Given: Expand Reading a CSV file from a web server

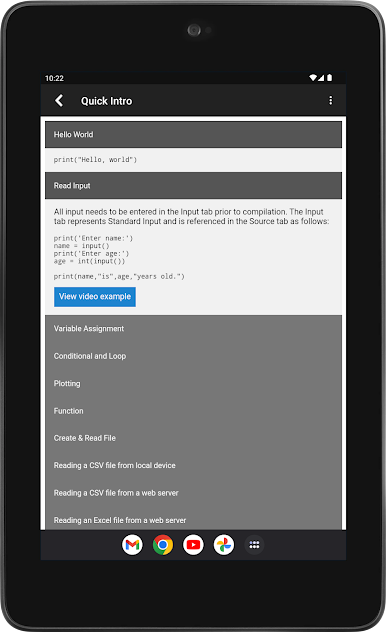Looking at the screenshot, I should tap(193, 493).
